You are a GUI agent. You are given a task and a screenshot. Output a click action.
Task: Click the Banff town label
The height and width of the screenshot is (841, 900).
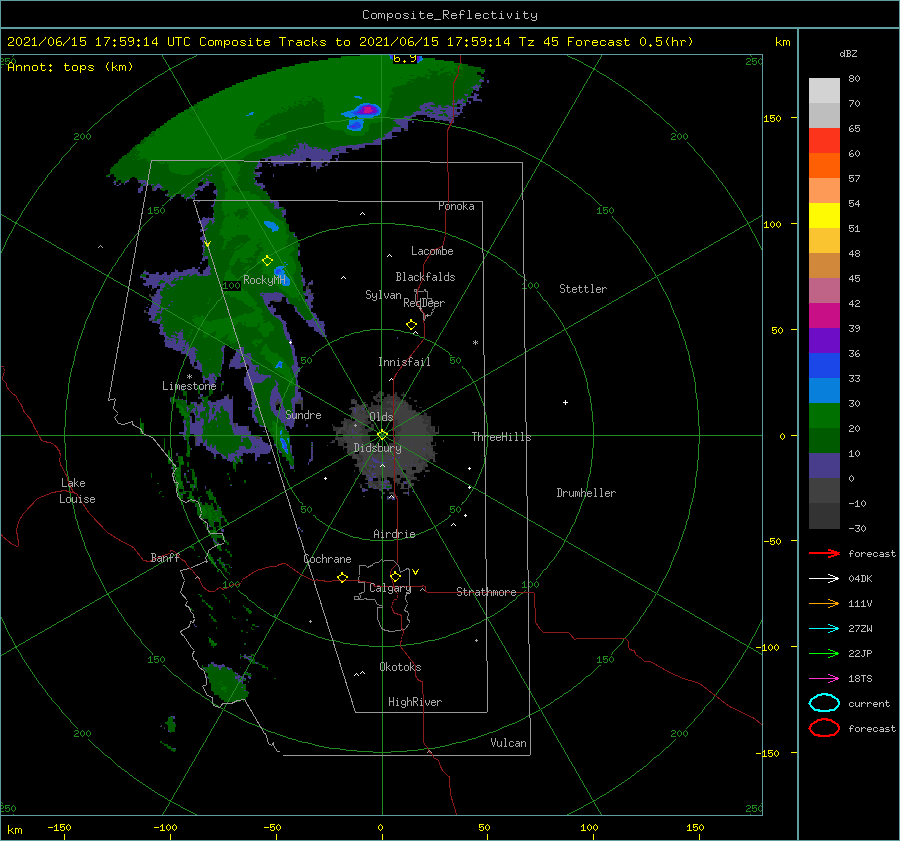click(x=165, y=557)
